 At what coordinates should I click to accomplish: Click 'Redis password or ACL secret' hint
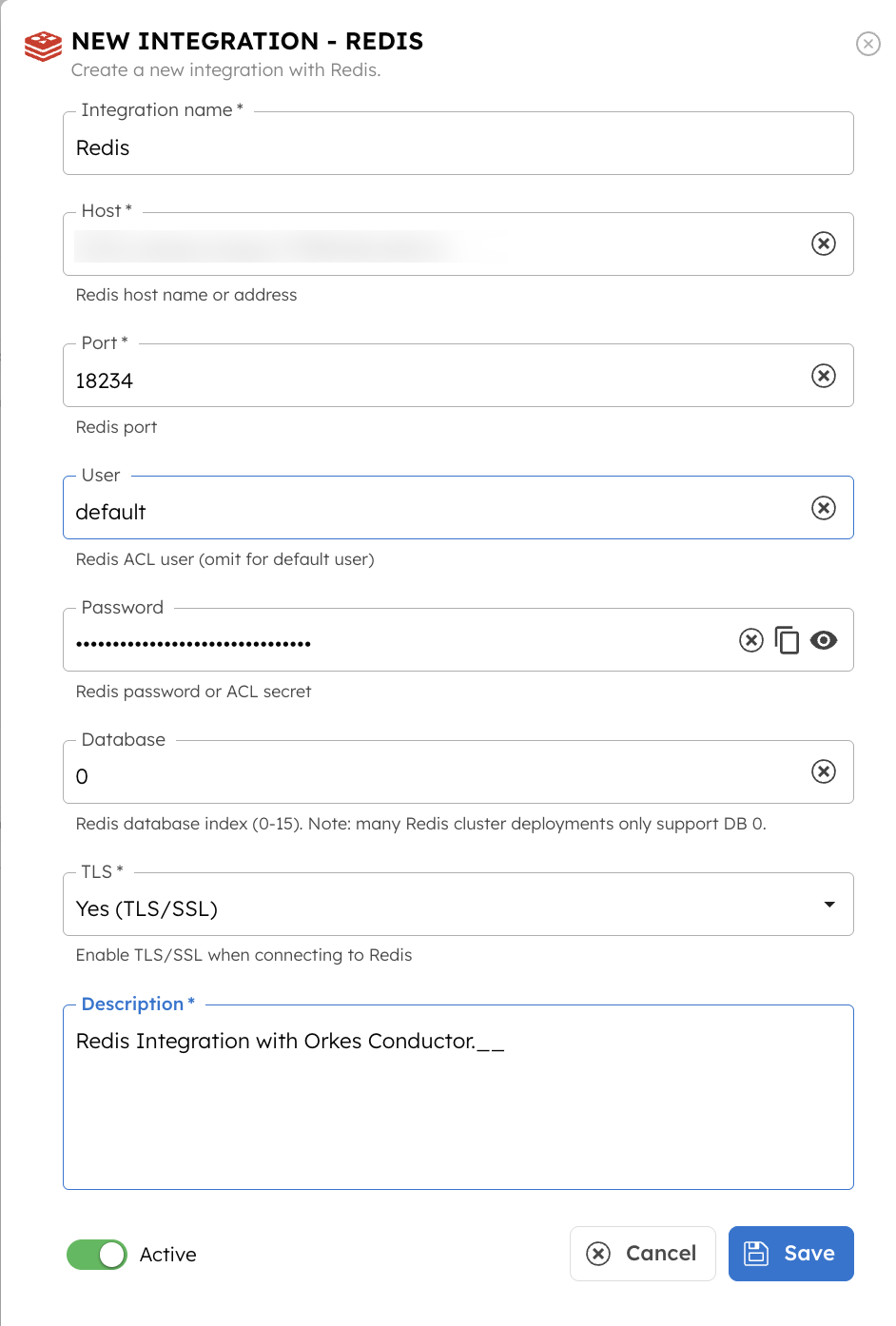pos(194,692)
